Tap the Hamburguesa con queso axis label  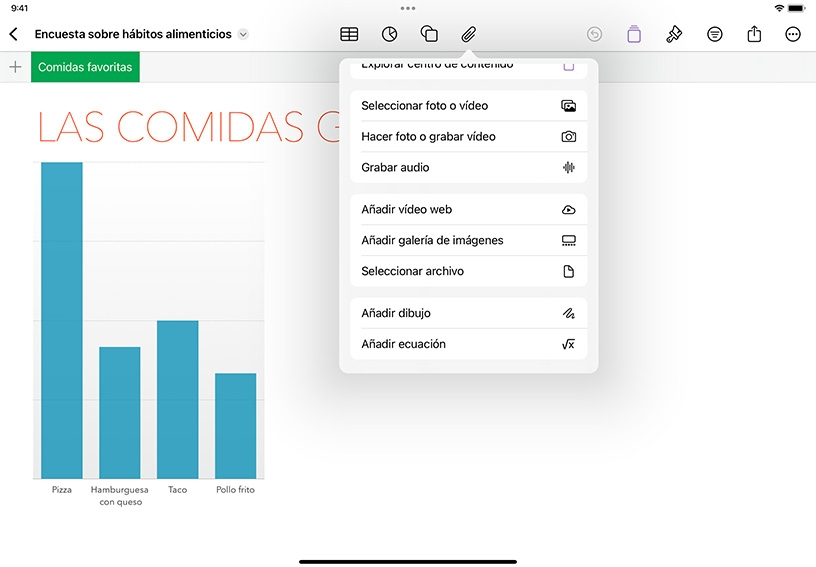(x=120, y=496)
